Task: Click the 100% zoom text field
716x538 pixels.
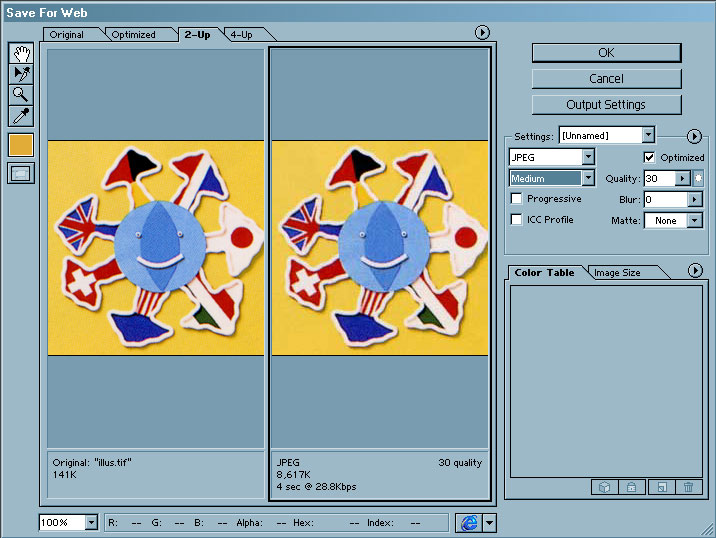Action: pos(62,522)
